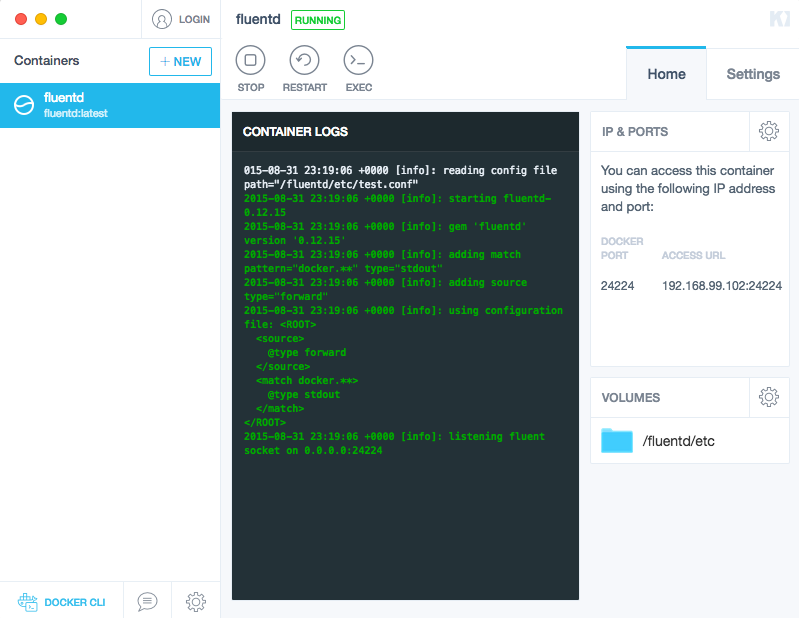Create a new container with + NEW

(180, 62)
